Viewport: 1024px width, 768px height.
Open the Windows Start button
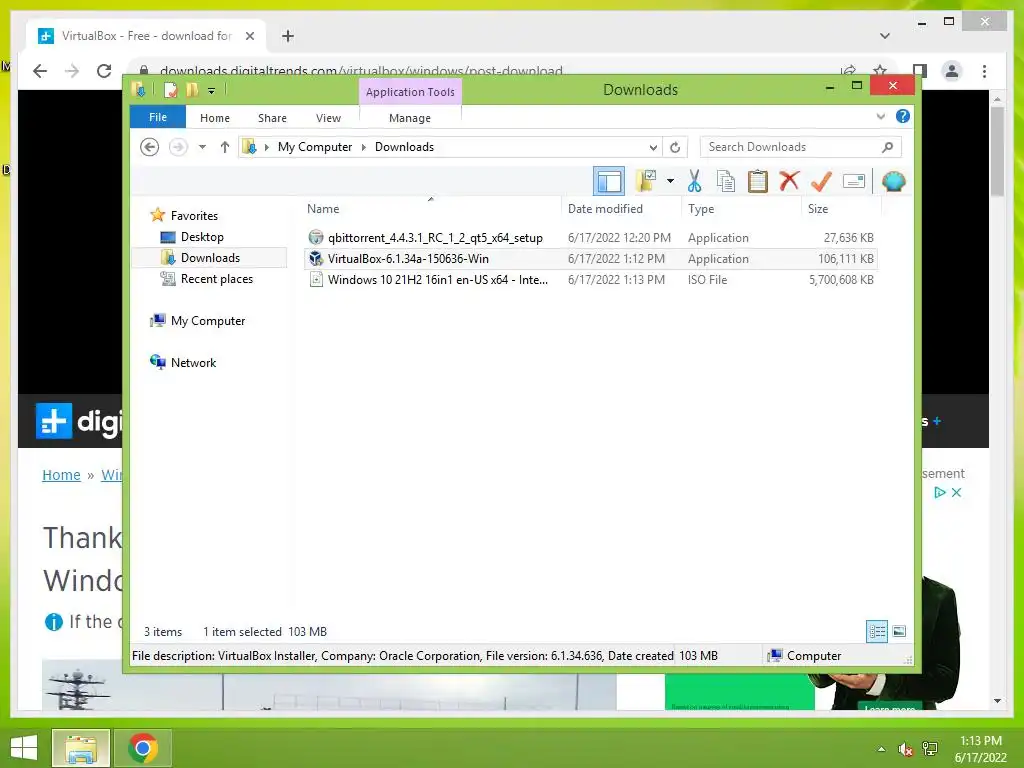24,748
